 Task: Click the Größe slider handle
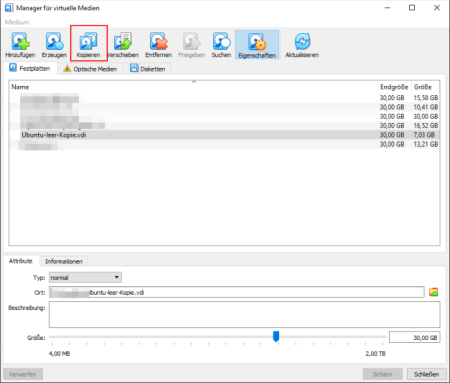tap(276, 336)
